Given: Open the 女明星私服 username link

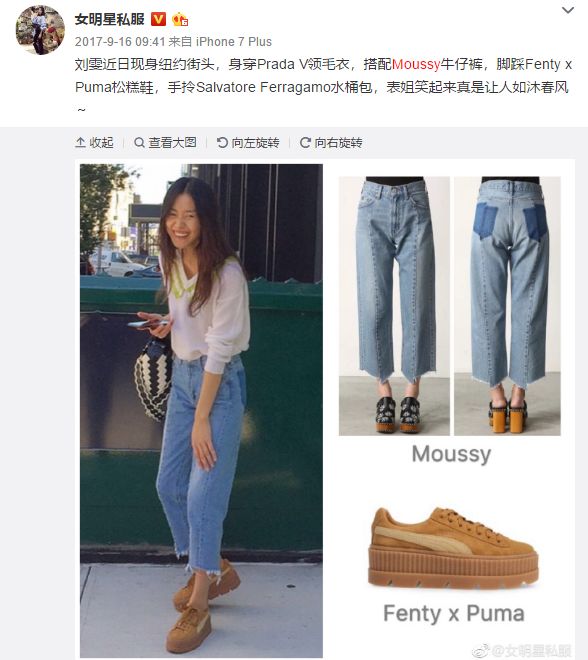Looking at the screenshot, I should [109, 19].
